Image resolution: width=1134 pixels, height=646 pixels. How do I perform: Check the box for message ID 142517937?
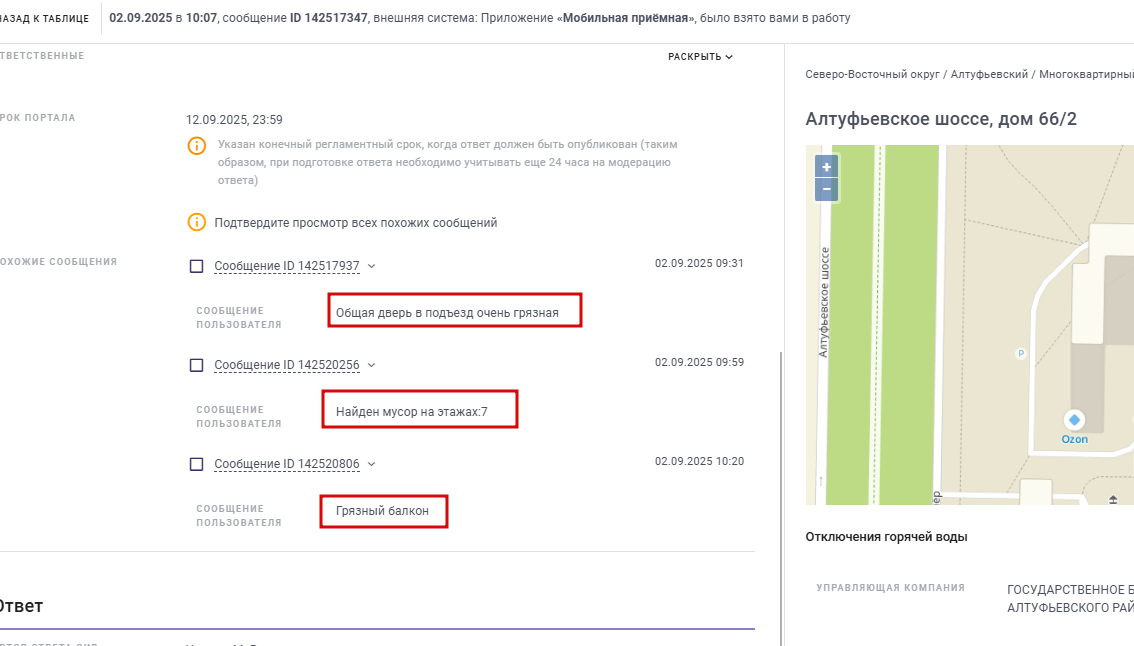click(196, 266)
